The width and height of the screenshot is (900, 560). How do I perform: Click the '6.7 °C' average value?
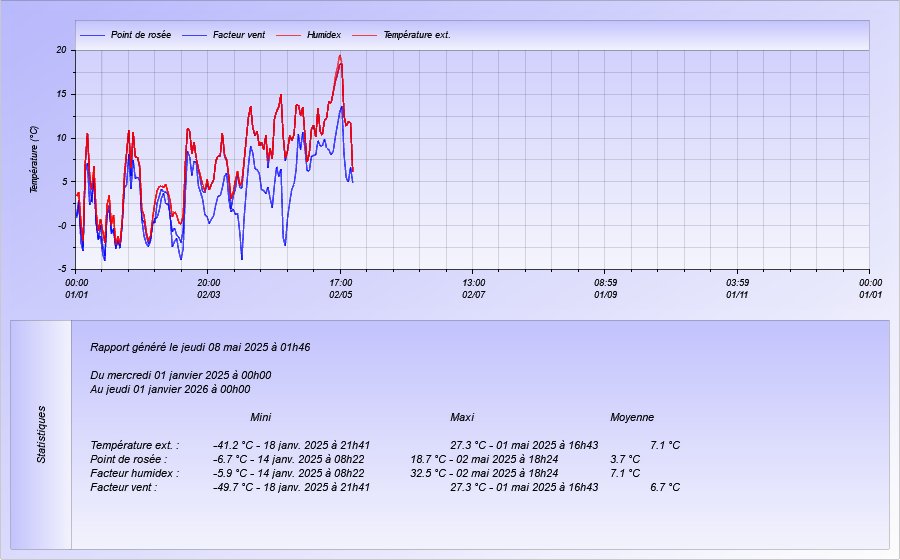[x=665, y=487]
